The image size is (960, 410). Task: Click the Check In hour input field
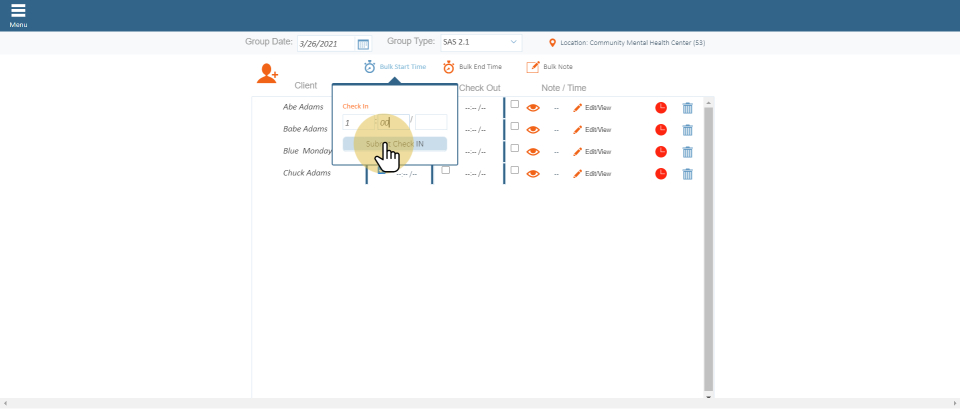(x=358, y=122)
